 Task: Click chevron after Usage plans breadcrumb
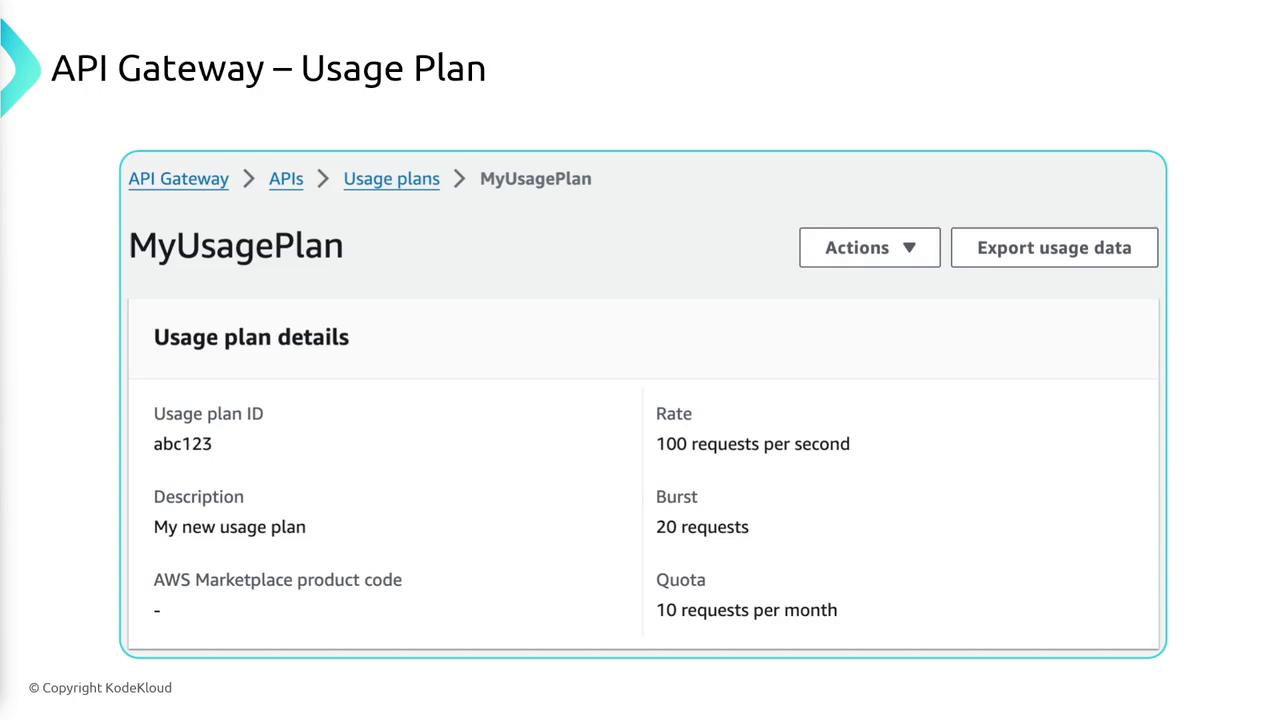[x=460, y=179]
